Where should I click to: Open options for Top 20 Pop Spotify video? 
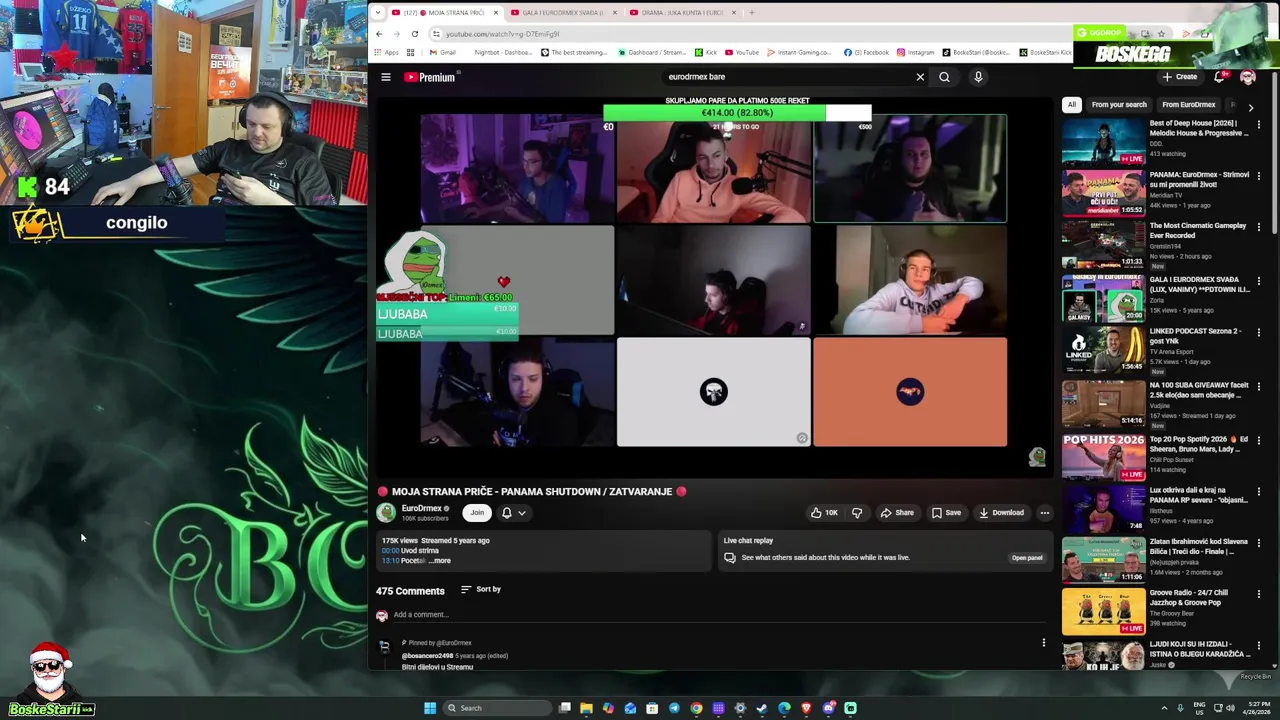point(1259,440)
